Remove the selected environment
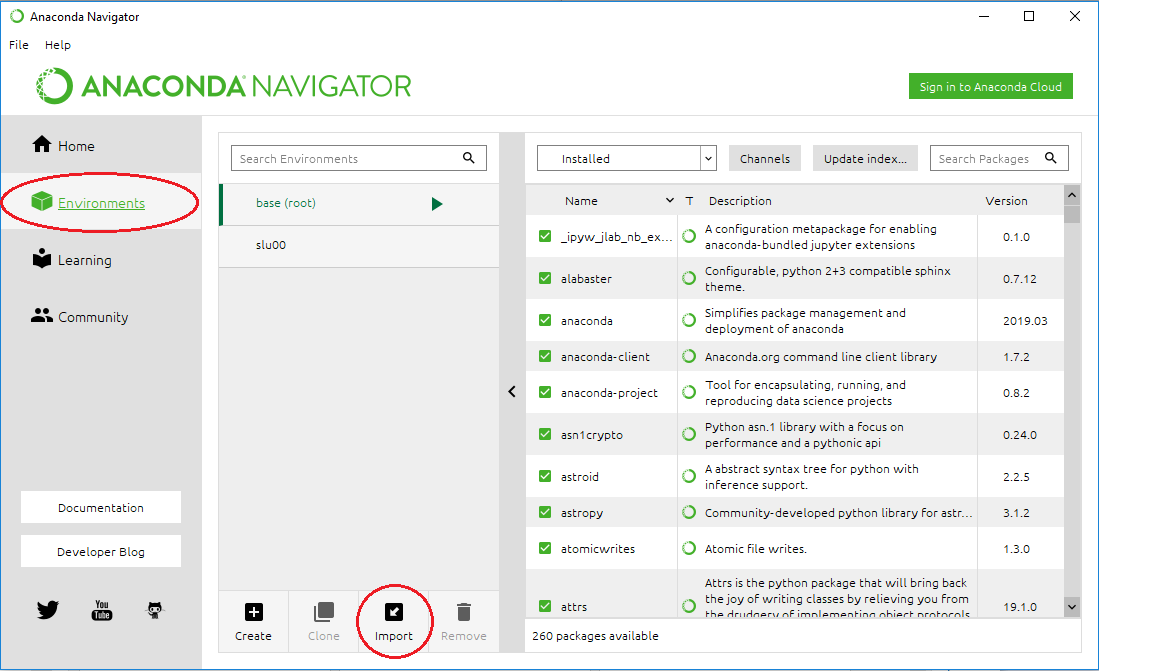1152x671 pixels. 464,622
